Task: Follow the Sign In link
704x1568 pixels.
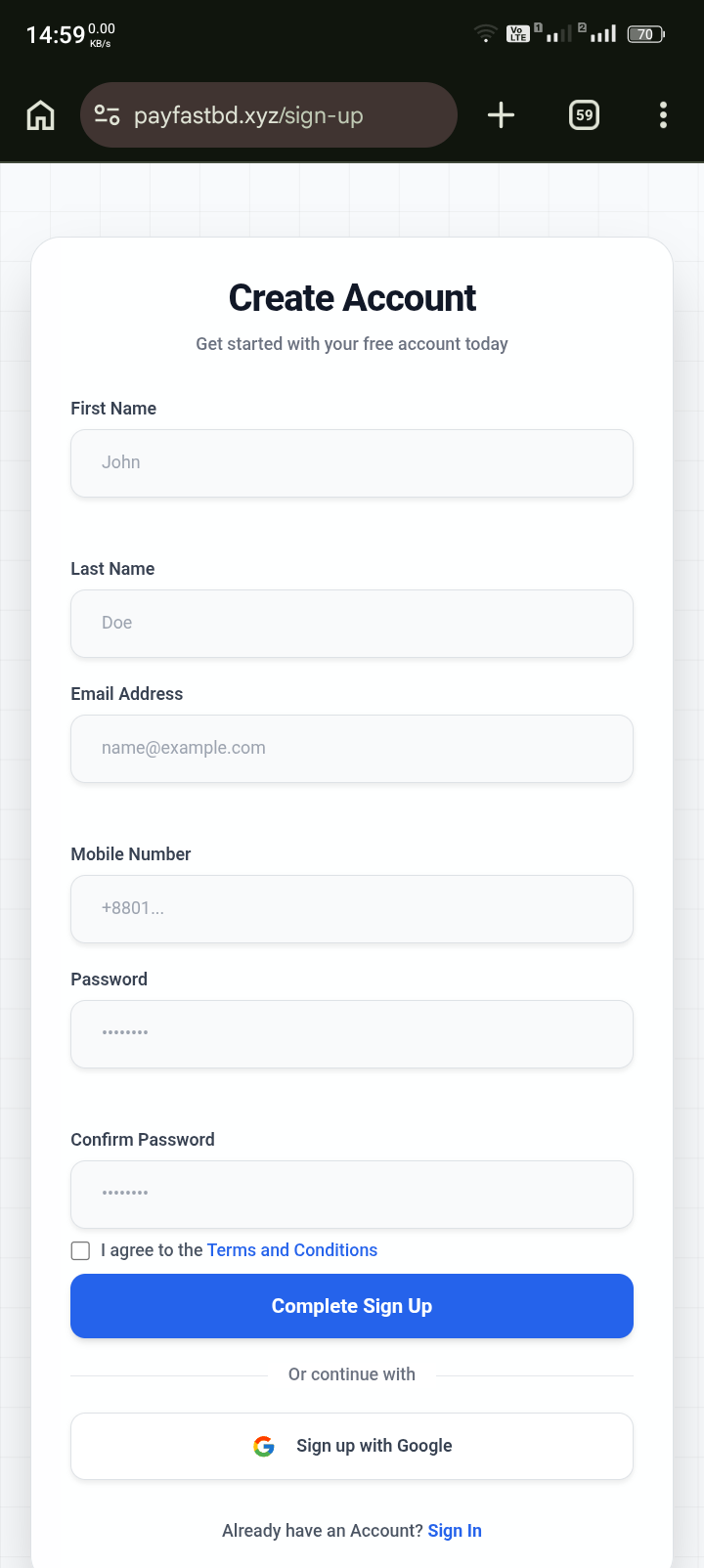Action: click(x=455, y=1531)
